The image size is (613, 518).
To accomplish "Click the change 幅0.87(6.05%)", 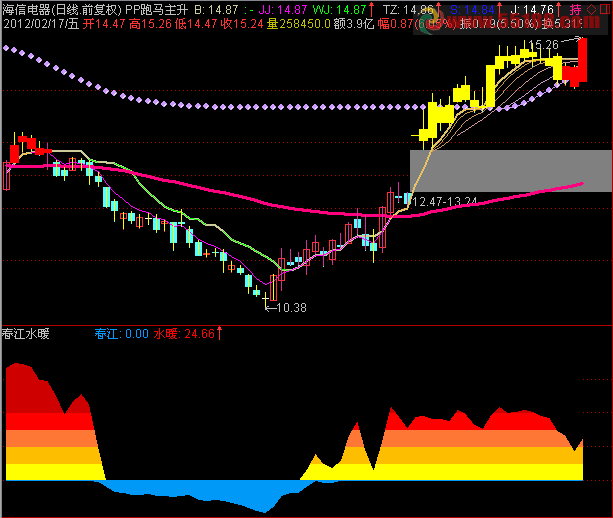I will pos(417,24).
